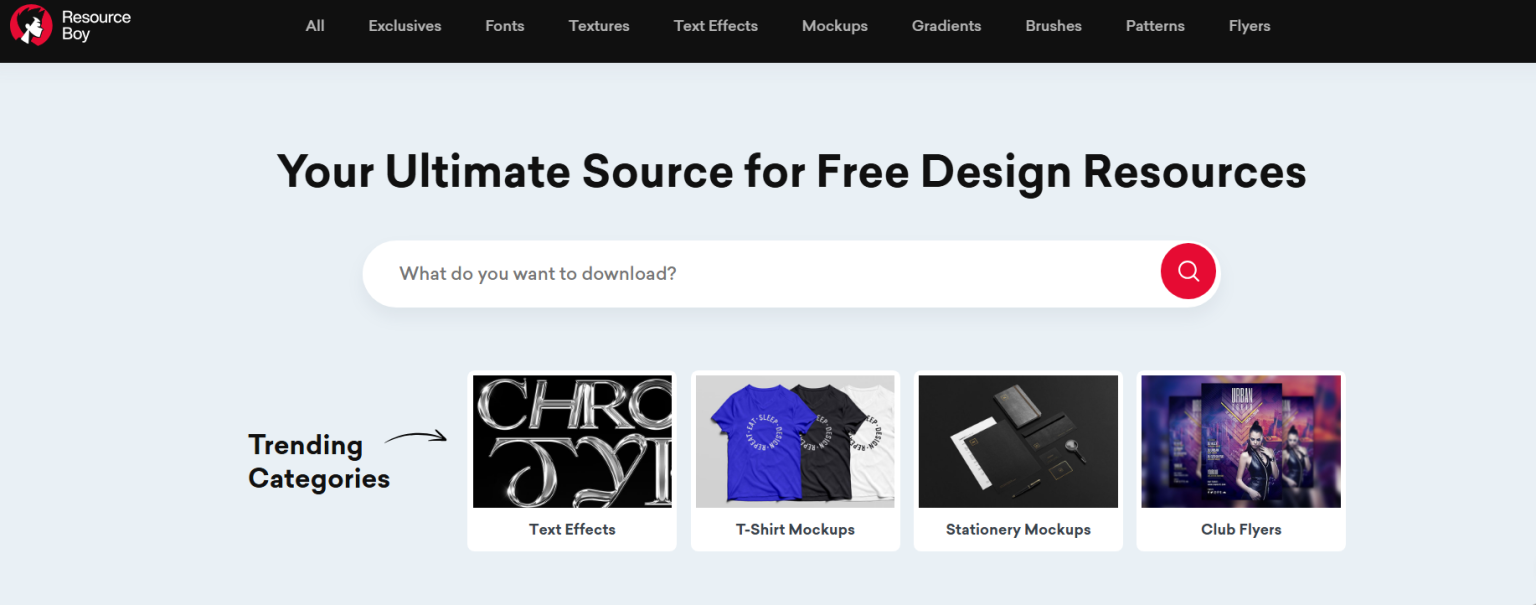Open the chrome Text Effects thumbnail

572,441
